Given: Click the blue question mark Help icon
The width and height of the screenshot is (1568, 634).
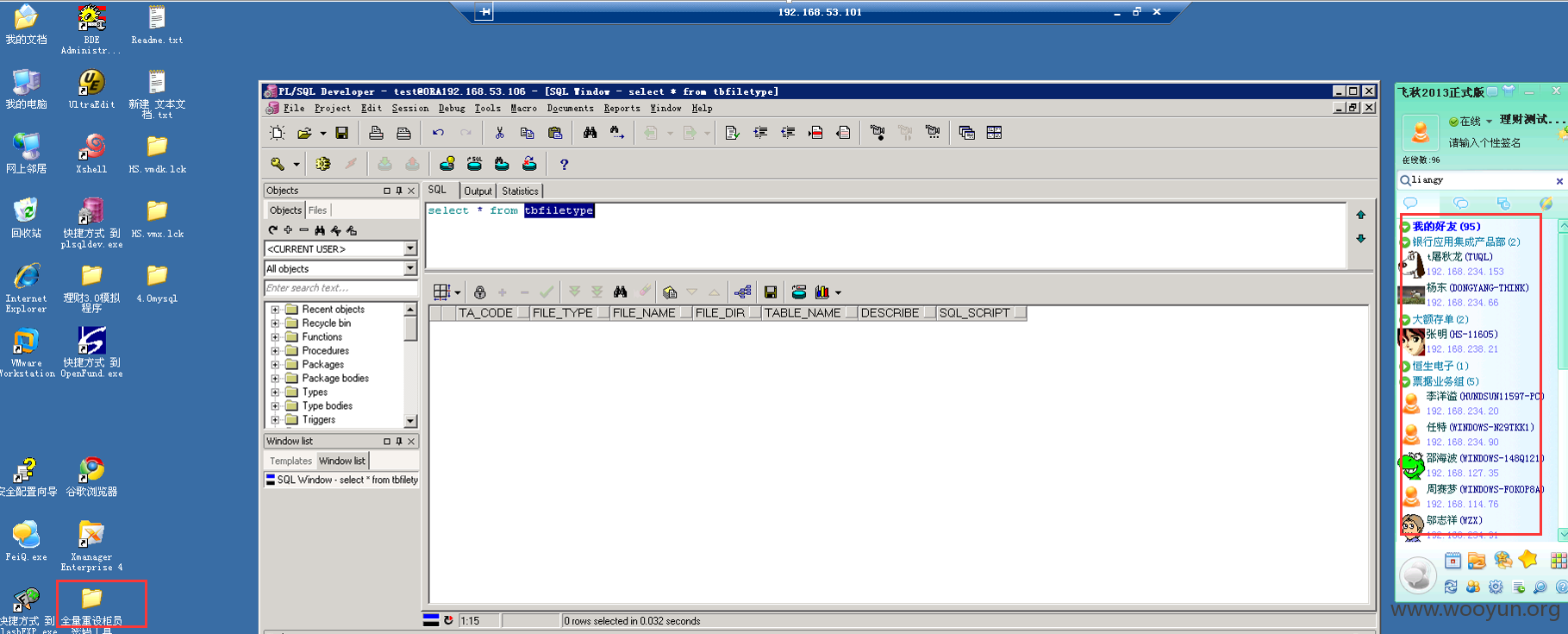Looking at the screenshot, I should (x=564, y=164).
